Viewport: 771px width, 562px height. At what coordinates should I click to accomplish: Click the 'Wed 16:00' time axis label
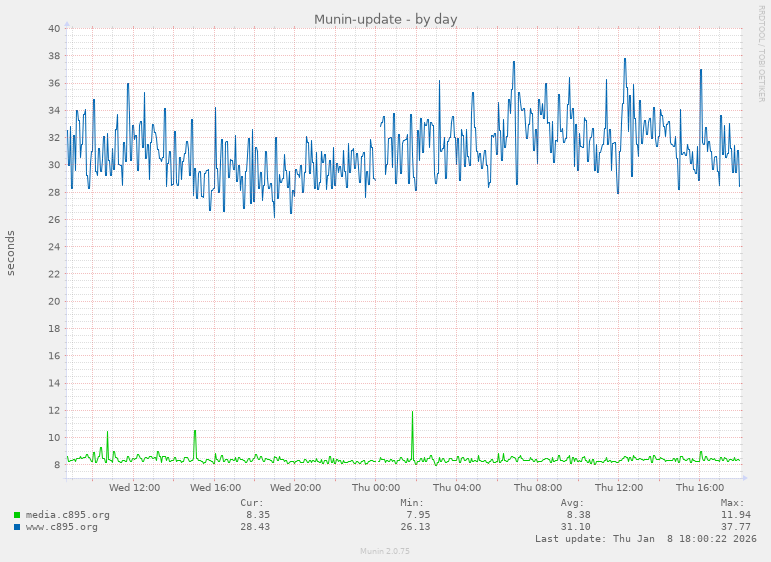click(x=215, y=488)
